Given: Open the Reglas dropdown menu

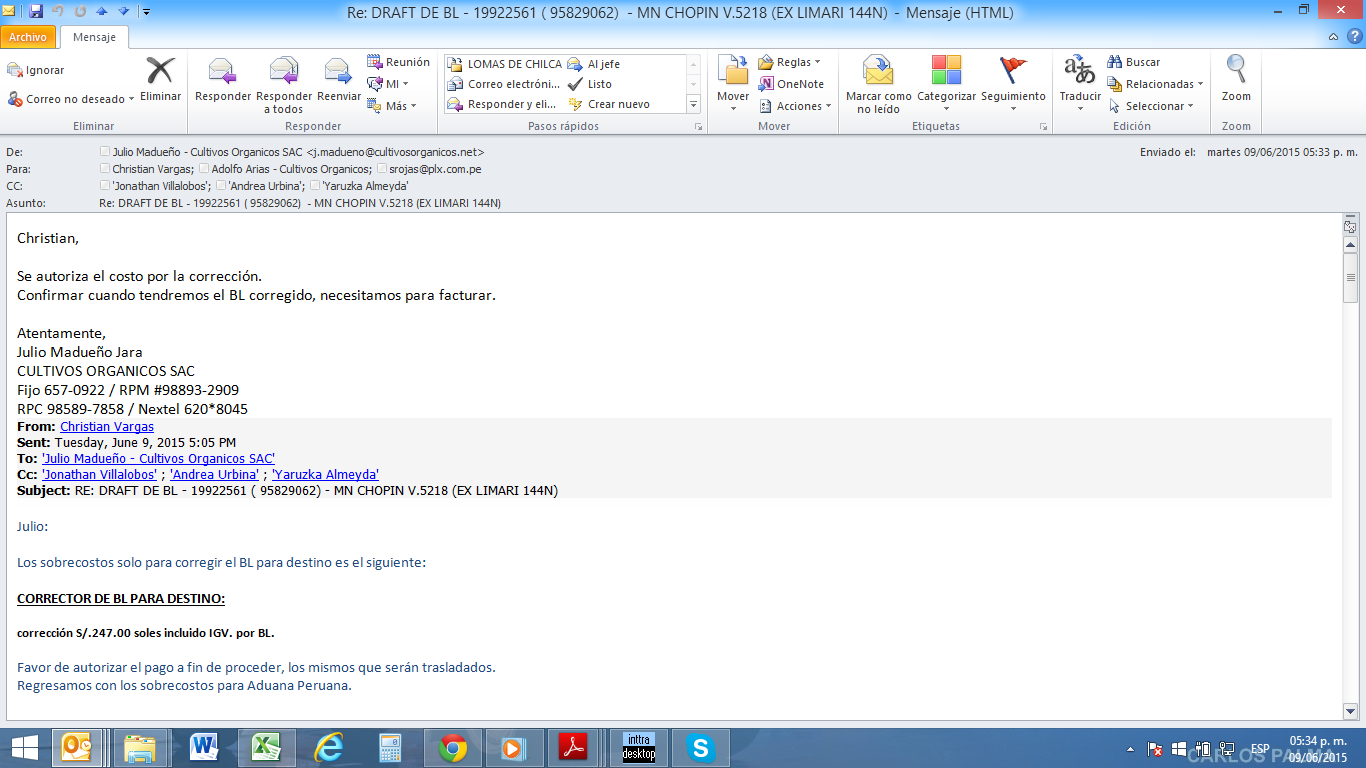Looking at the screenshot, I should (x=817, y=62).
